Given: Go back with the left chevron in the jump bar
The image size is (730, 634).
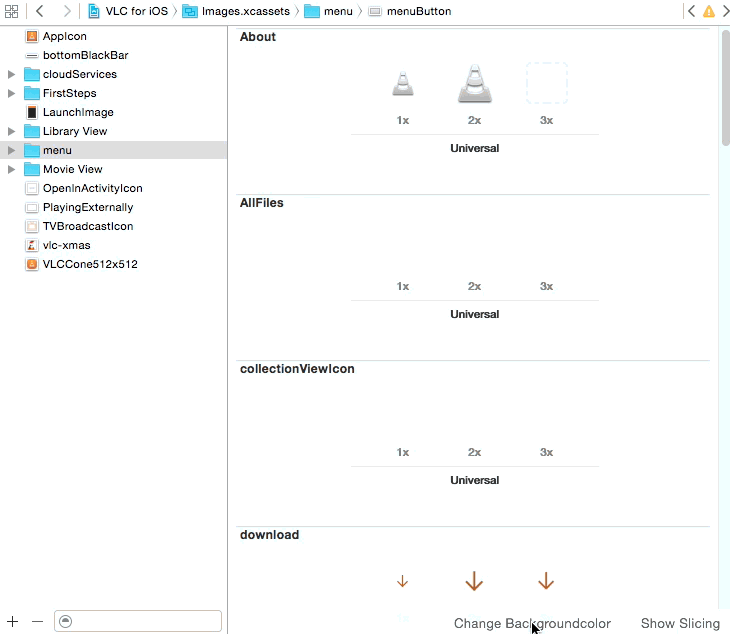Looking at the screenshot, I should coord(40,11).
